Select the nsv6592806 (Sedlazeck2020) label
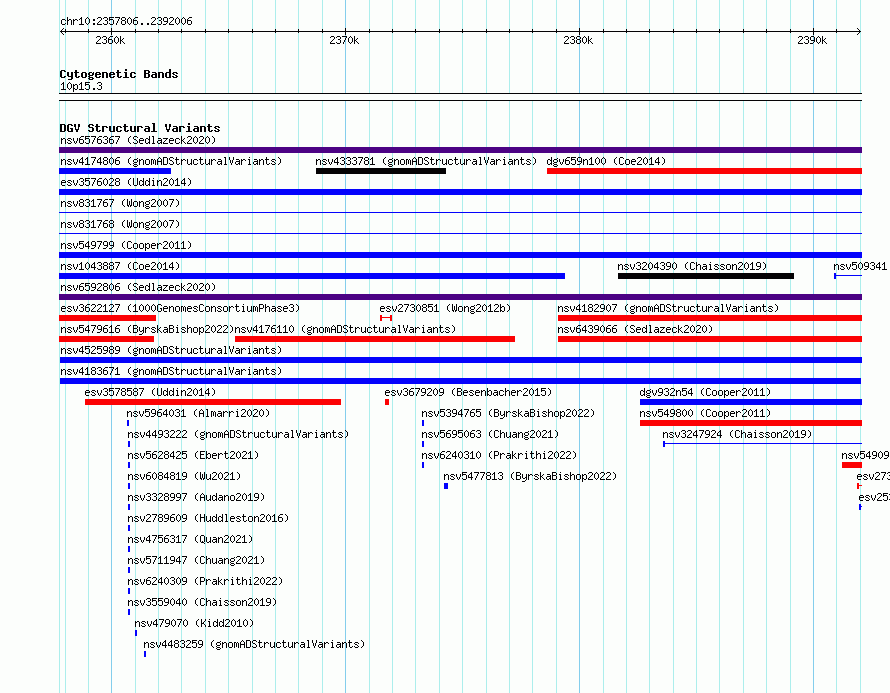This screenshot has height=693, width=890. pos(138,287)
